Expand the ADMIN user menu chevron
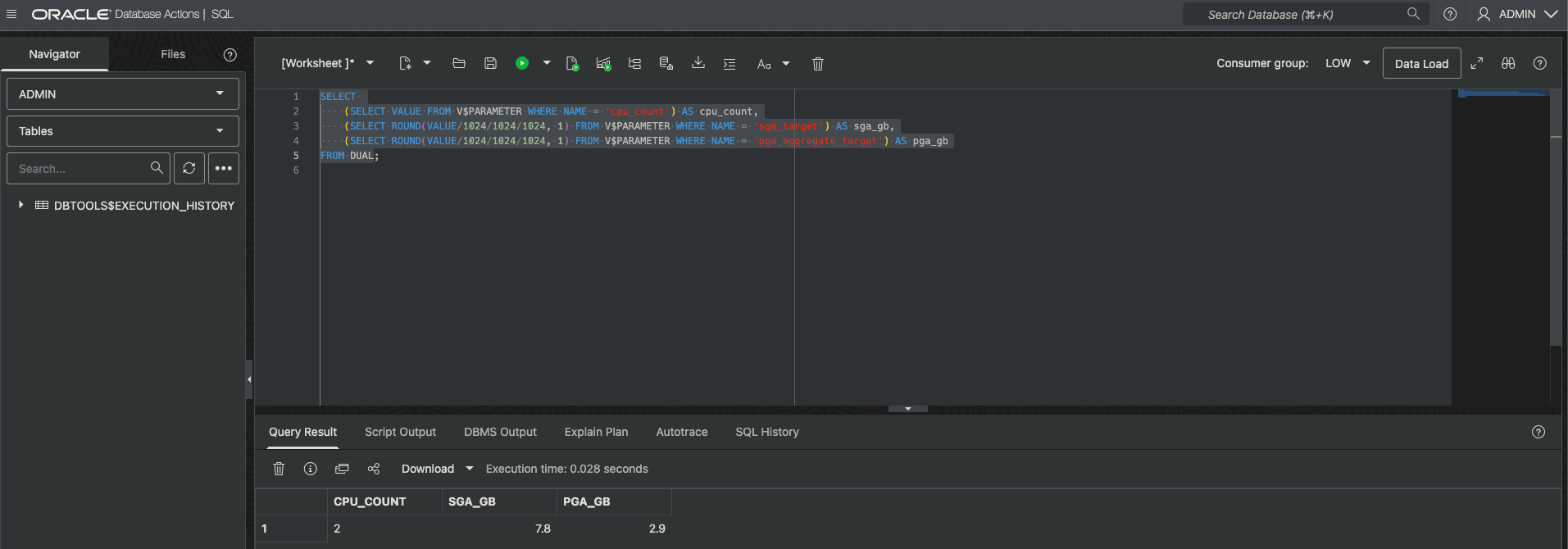The height and width of the screenshot is (549, 1568). tap(1551, 14)
